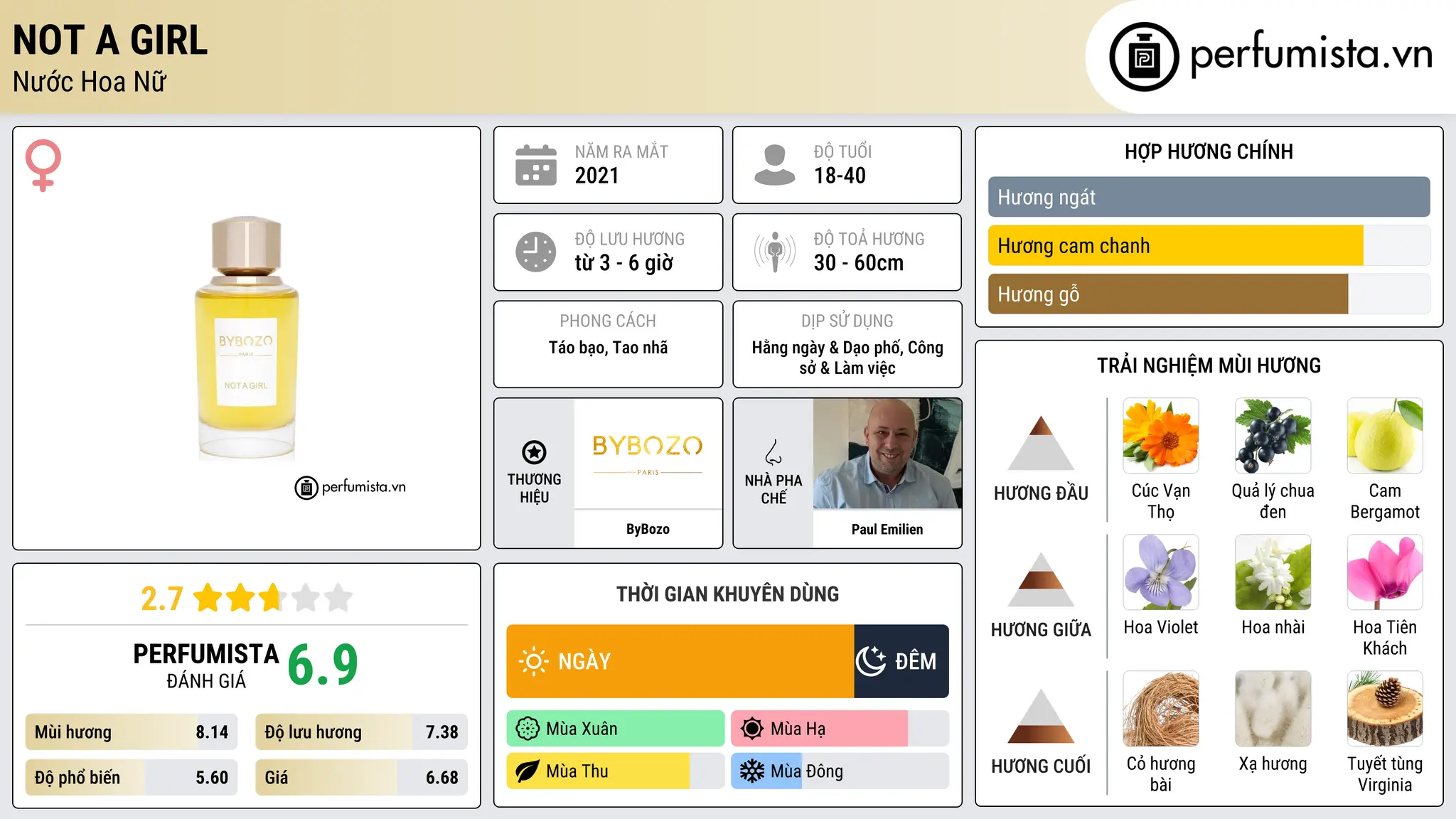The height and width of the screenshot is (819, 1456).
Task: Click the base notes pyramid icon
Action: tap(1041, 716)
